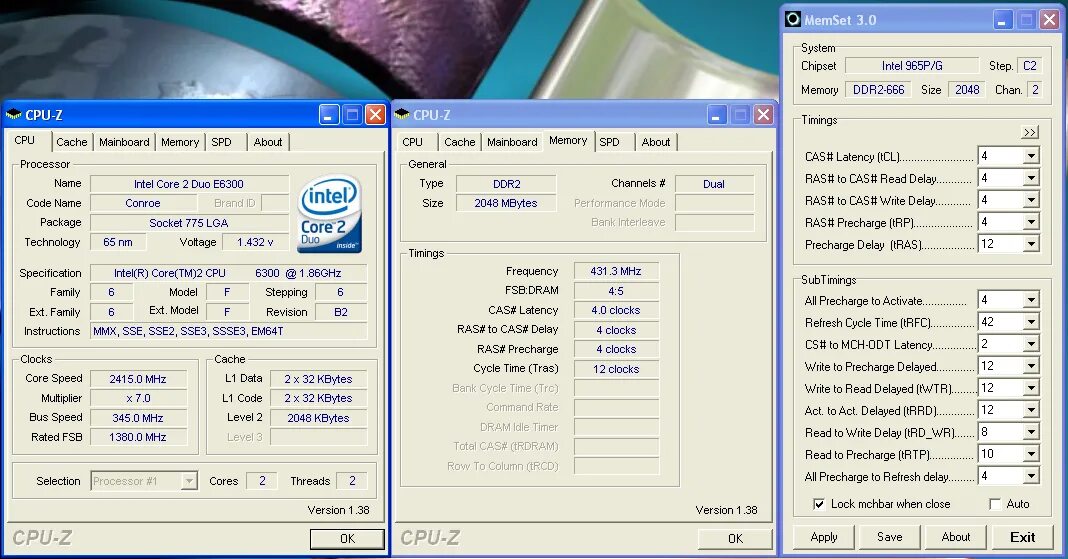Image resolution: width=1068 pixels, height=559 pixels.
Task: Click the Core Speed field 2415.0 MHz
Action: point(138,379)
